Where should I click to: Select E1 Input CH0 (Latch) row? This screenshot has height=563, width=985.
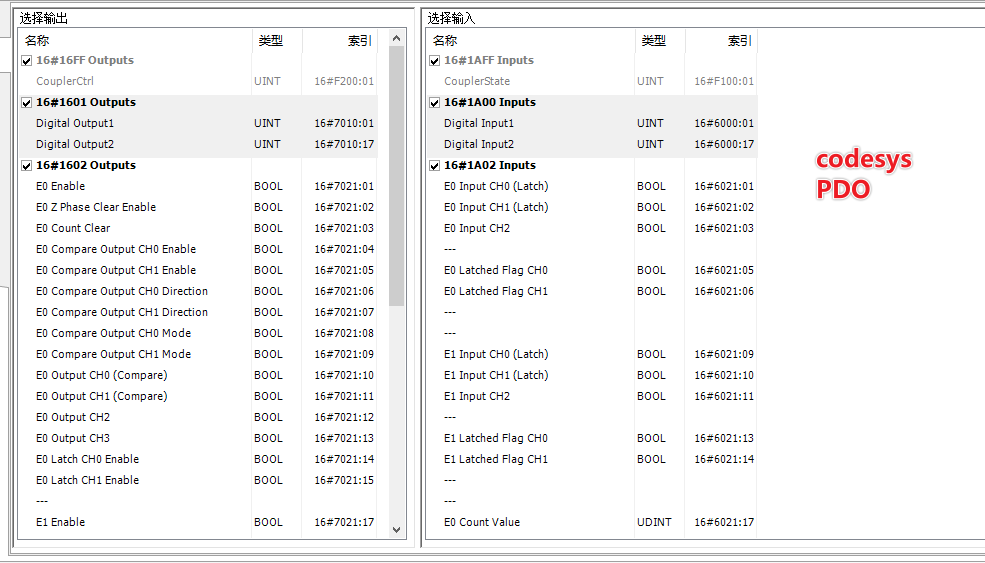click(x=592, y=354)
